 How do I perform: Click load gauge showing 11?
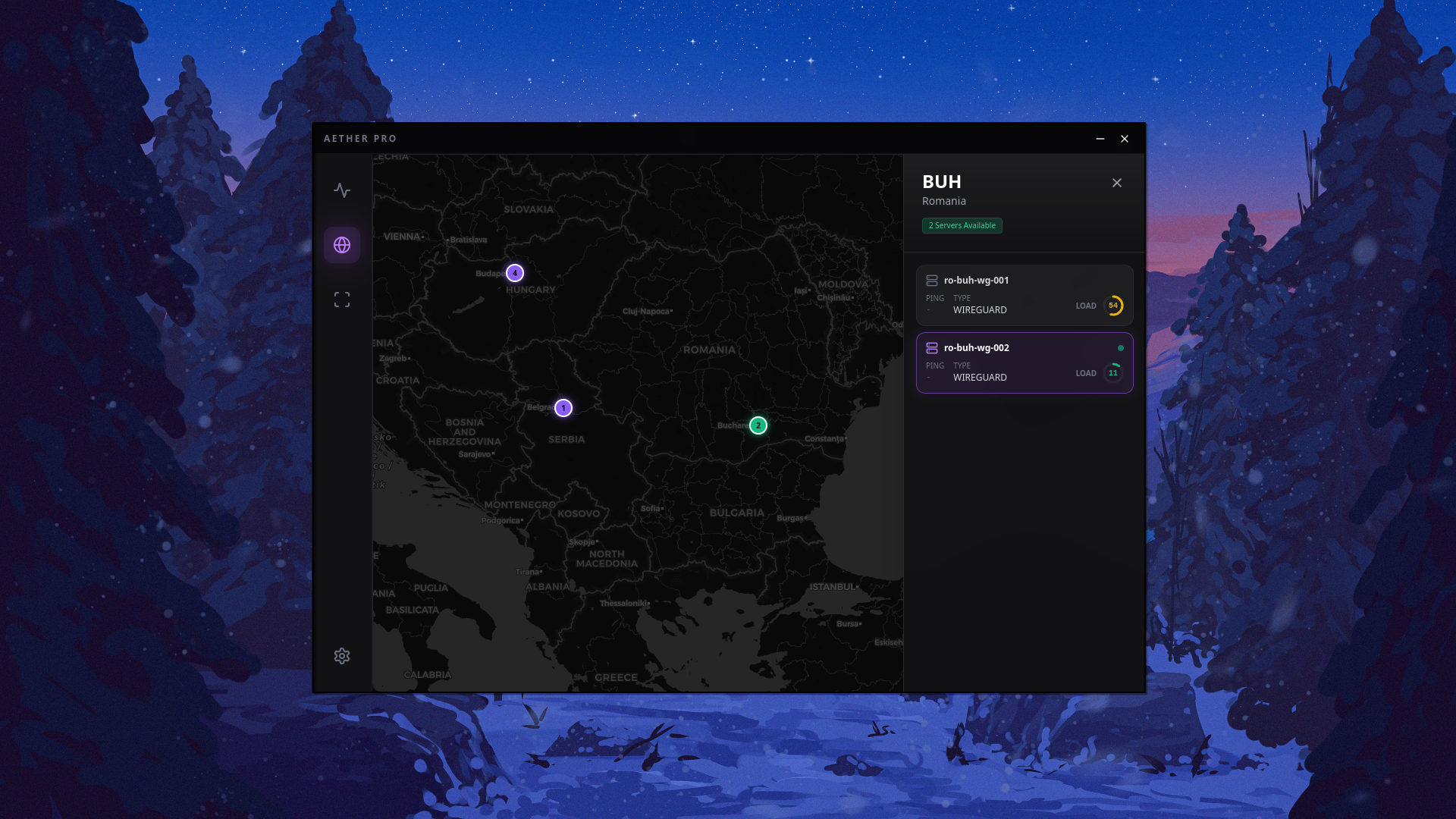coord(1113,373)
